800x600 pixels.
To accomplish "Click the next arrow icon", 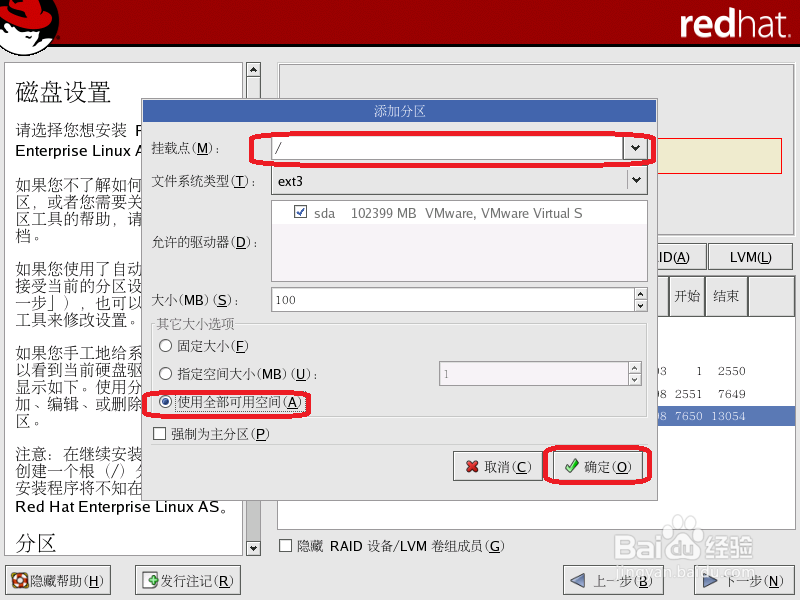I will (x=710, y=581).
